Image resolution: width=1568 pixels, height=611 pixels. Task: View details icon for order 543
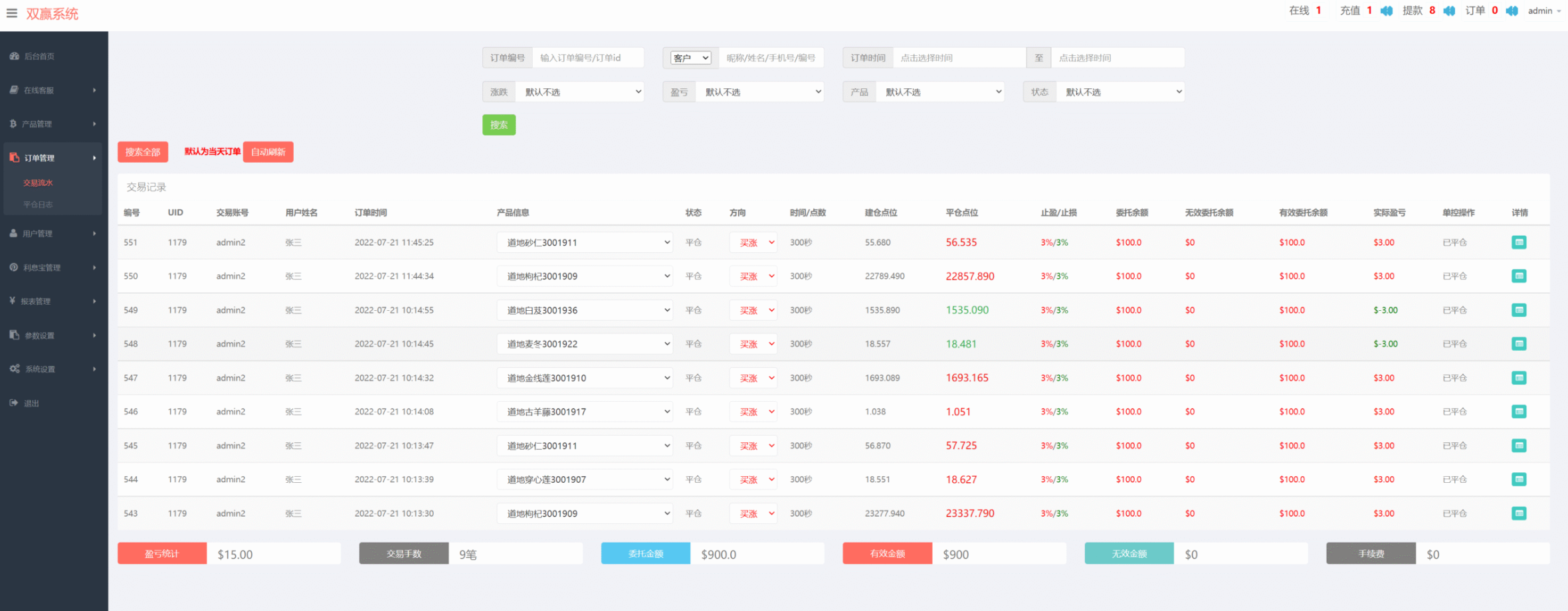pos(1519,513)
